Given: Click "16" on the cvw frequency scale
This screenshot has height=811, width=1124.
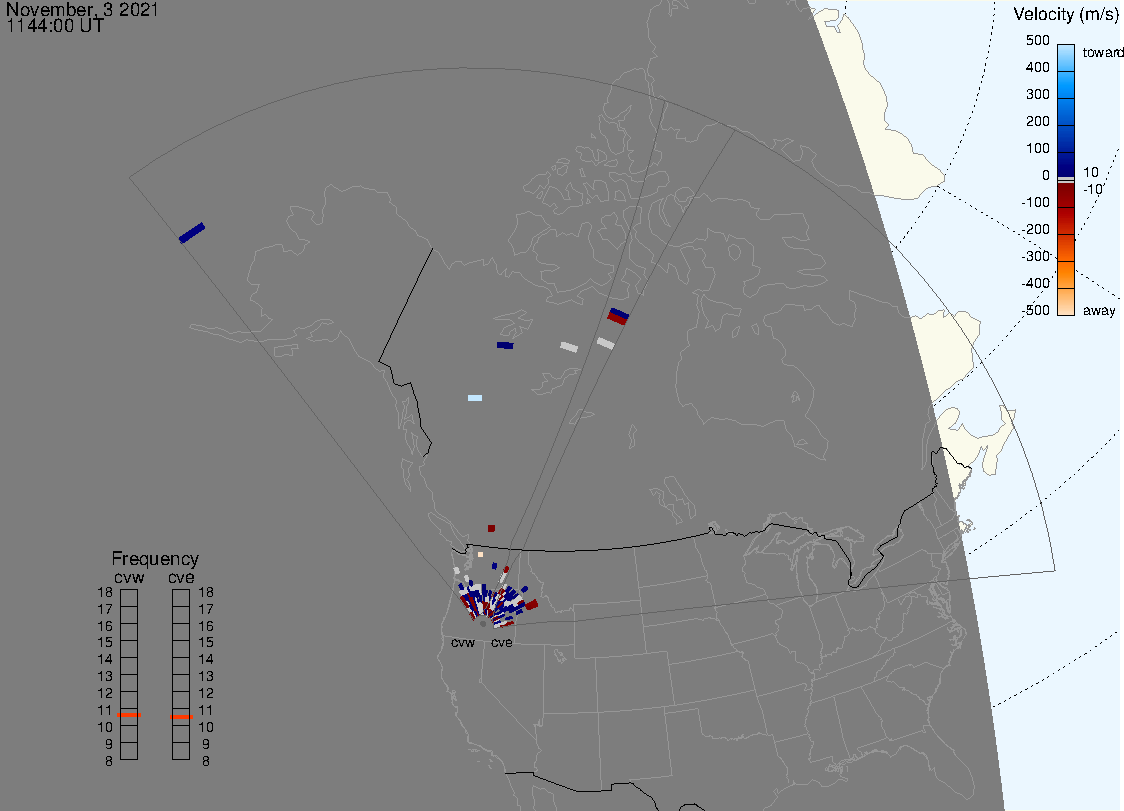Looking at the screenshot, I should [x=105, y=626].
